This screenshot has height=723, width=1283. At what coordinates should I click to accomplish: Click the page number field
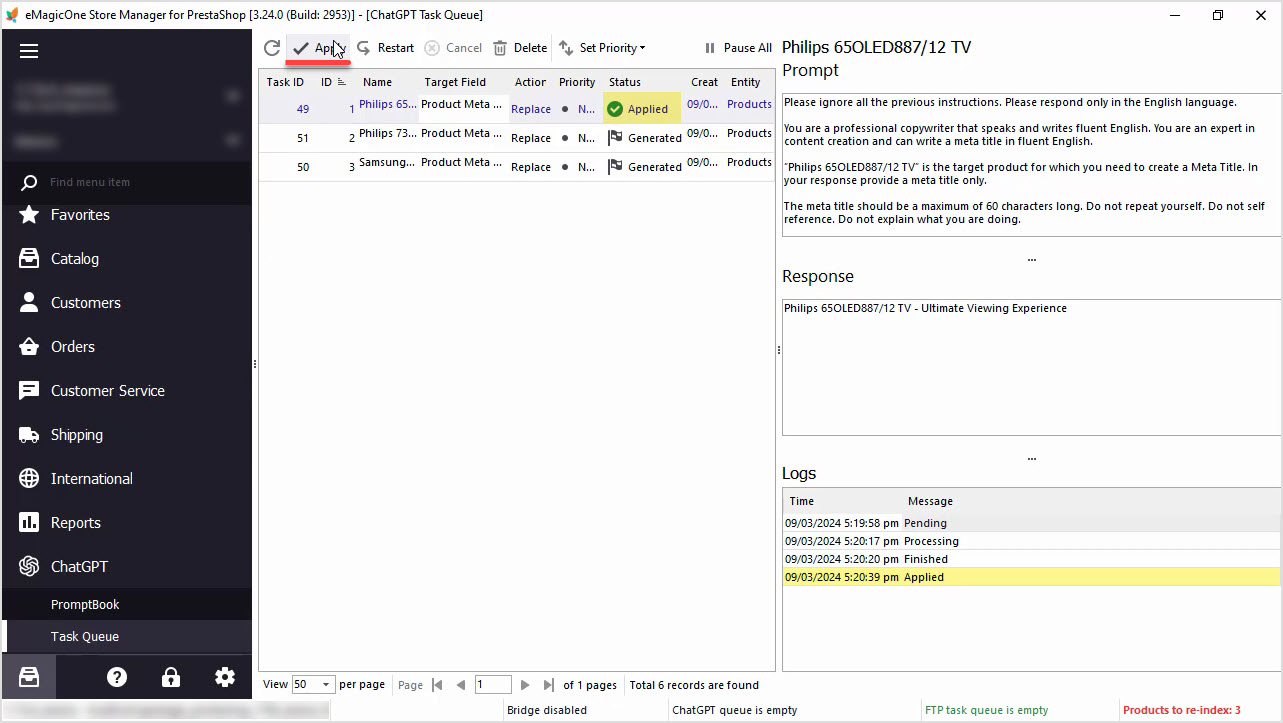[493, 685]
